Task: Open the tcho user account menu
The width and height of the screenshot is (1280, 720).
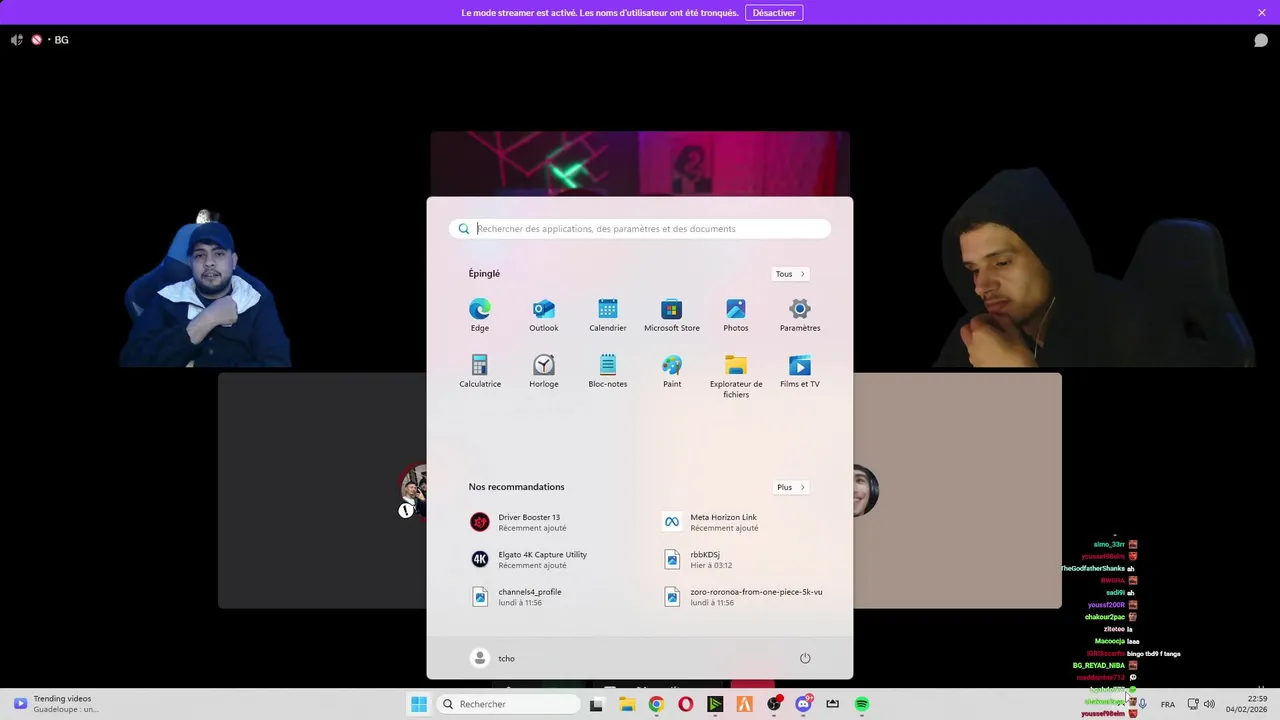Action: pyautogui.click(x=493, y=658)
